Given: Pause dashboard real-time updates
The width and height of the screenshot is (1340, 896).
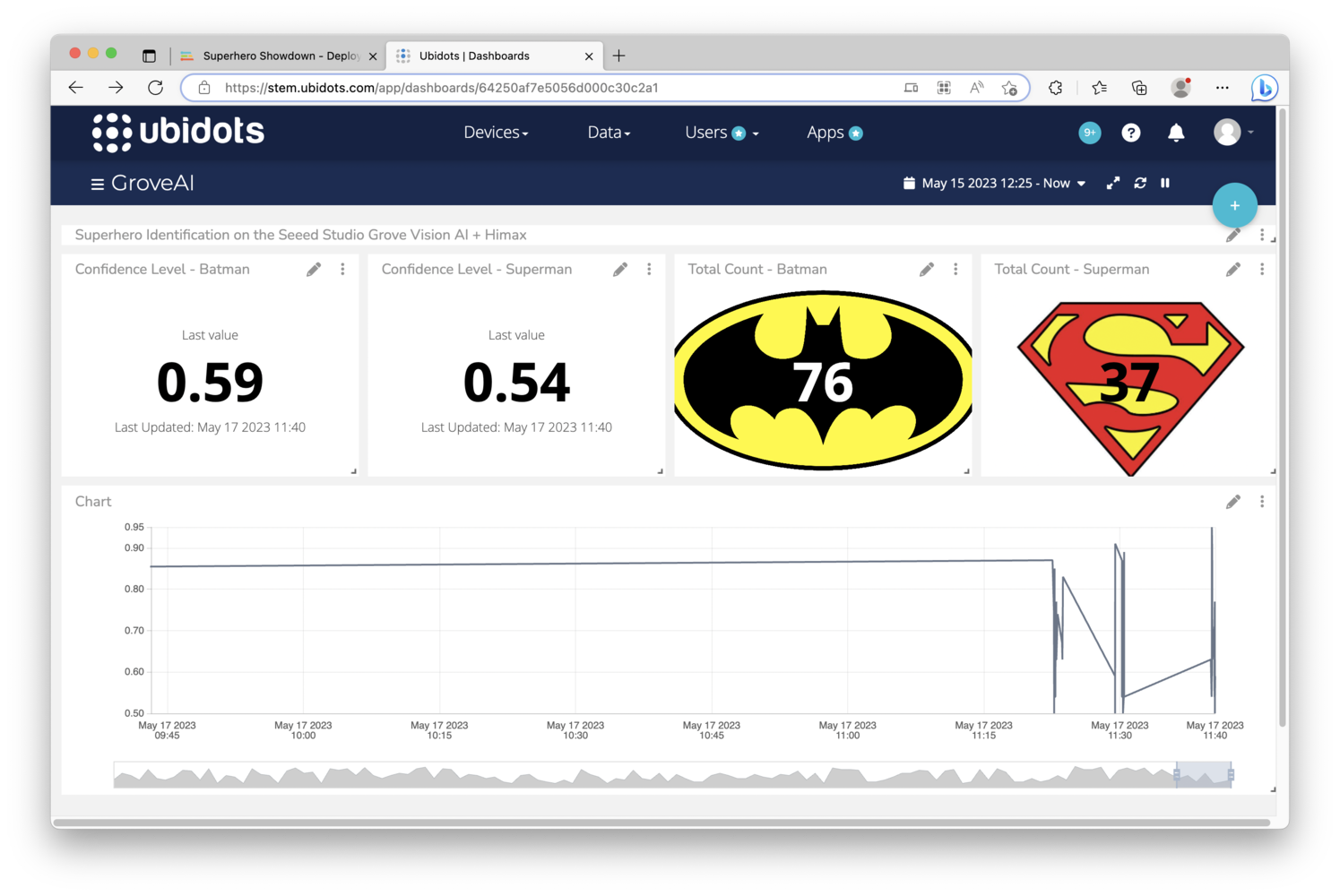Looking at the screenshot, I should [x=1165, y=183].
